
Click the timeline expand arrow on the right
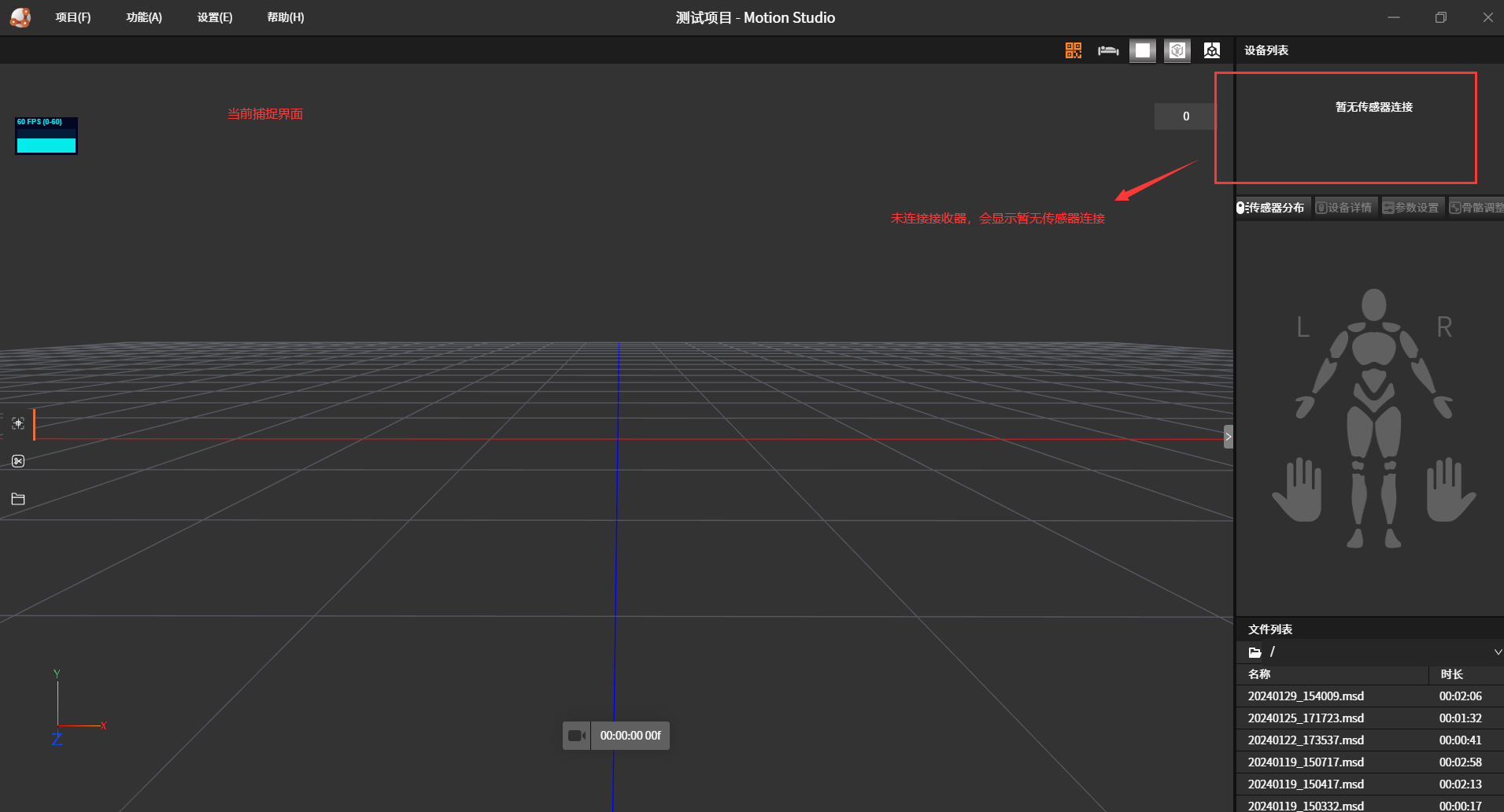[x=1228, y=436]
